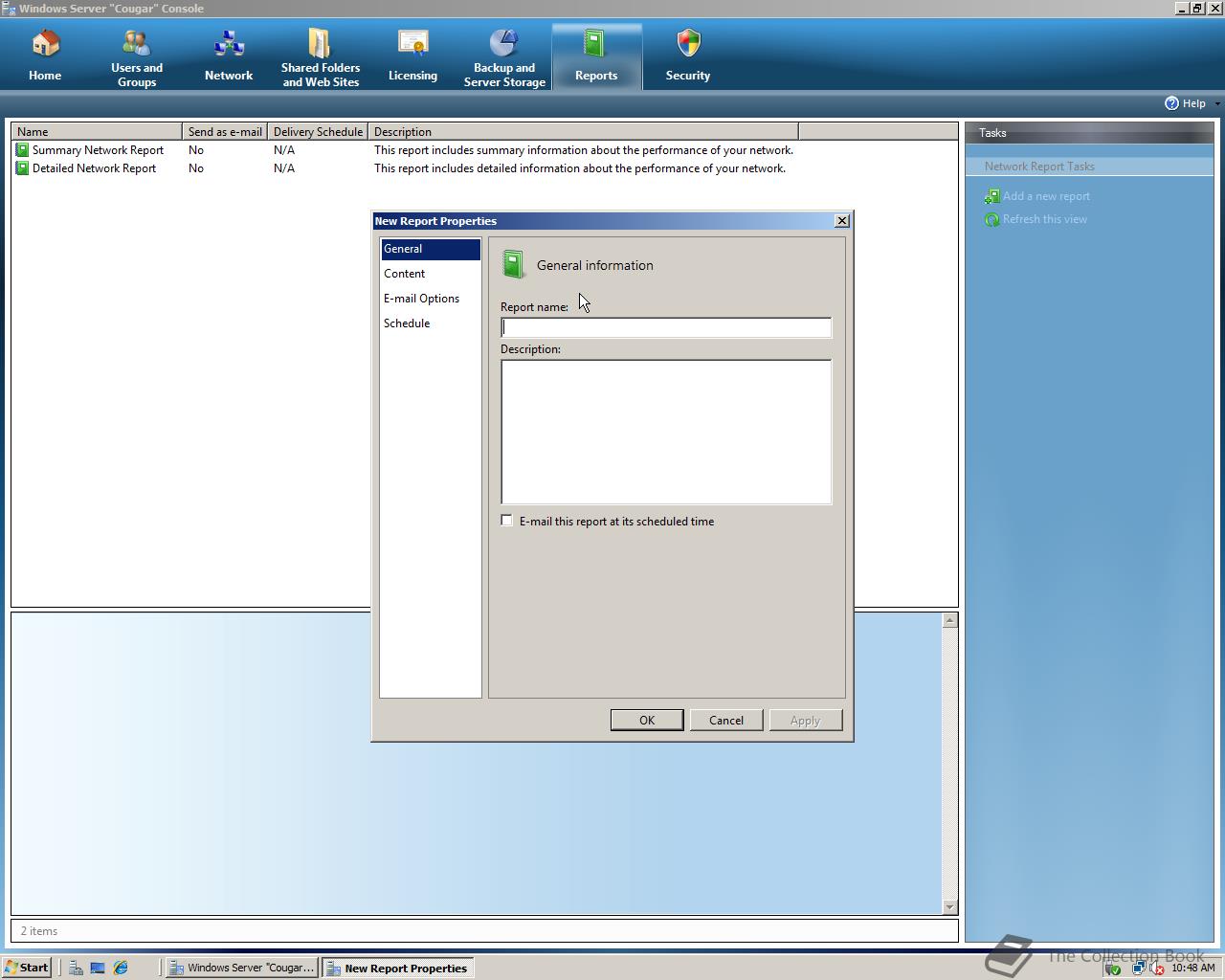Click the 2 items status text
Viewport: 1225px width, 980px height.
click(39, 931)
